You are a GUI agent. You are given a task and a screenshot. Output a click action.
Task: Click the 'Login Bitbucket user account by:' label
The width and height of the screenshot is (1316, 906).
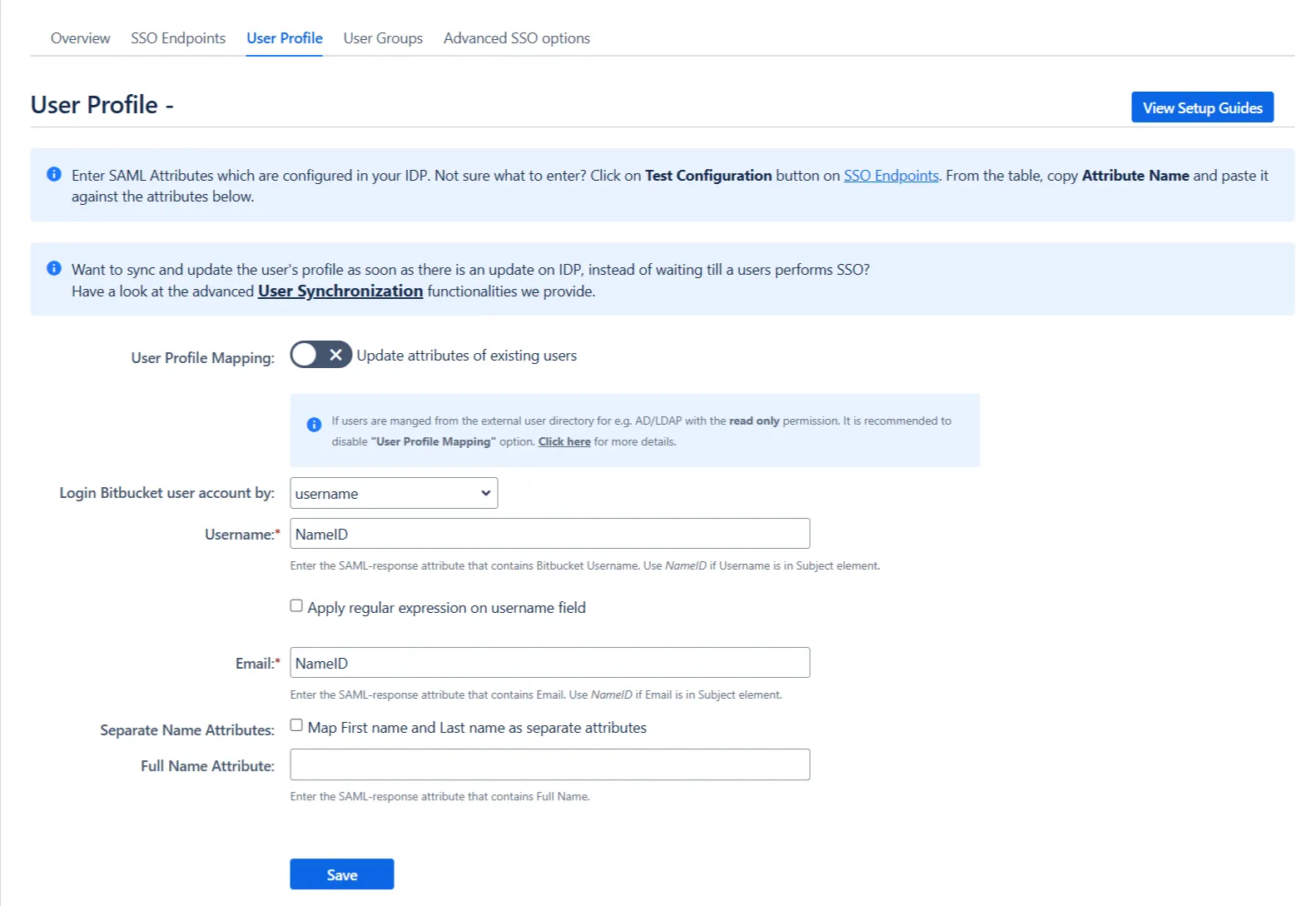(166, 493)
